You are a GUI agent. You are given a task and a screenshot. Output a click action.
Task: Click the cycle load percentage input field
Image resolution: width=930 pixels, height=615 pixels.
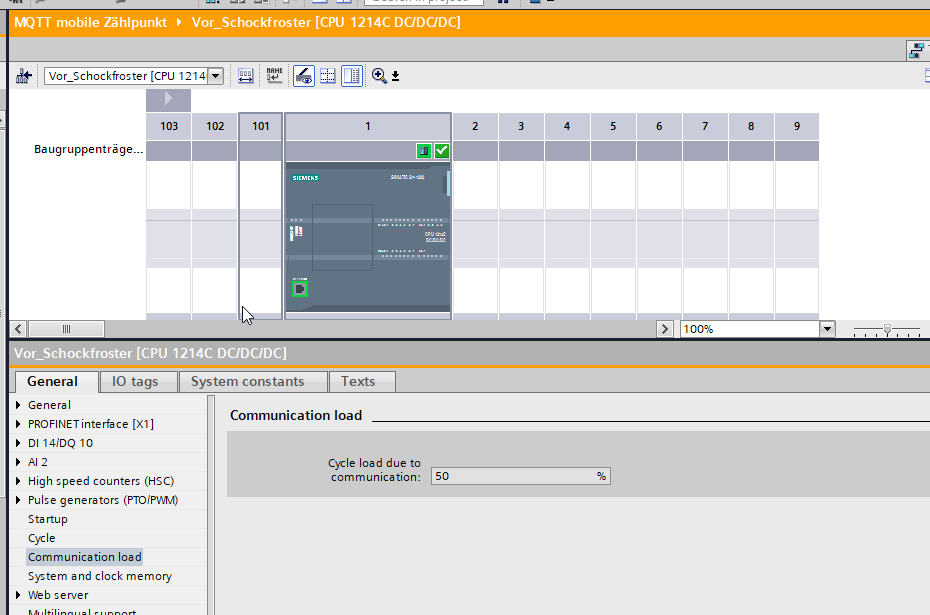click(521, 476)
